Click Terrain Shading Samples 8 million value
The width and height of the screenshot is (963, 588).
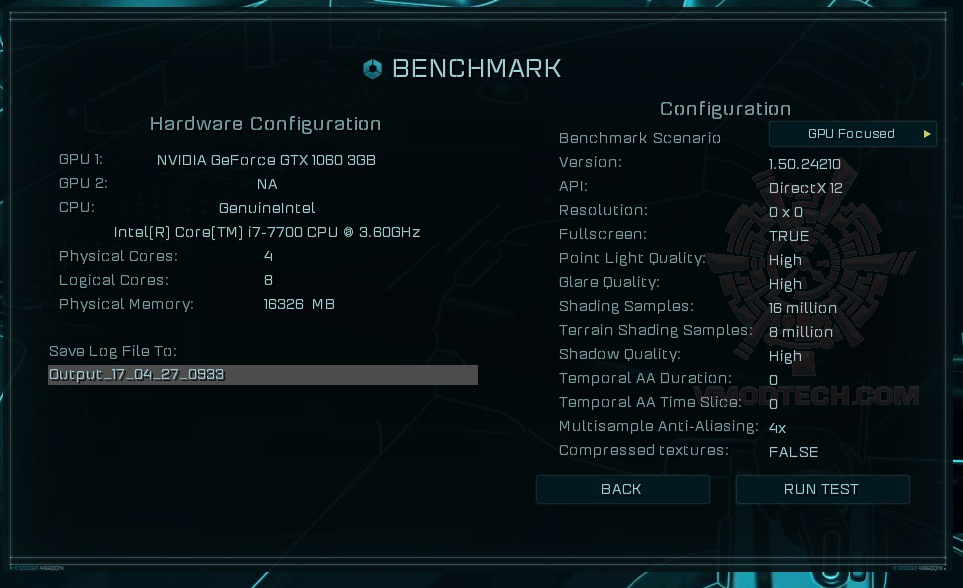[x=800, y=332]
